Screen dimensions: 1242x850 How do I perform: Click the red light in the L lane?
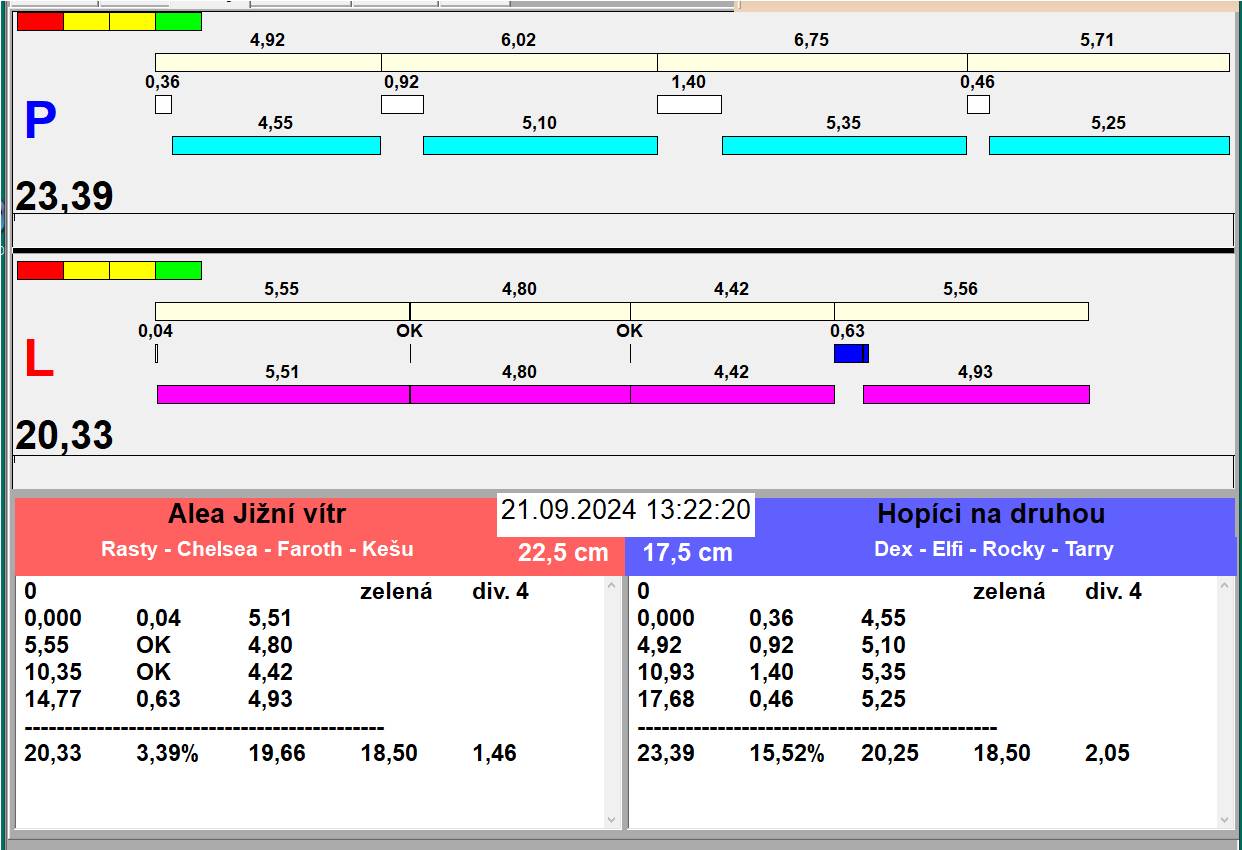pyautogui.click(x=40, y=270)
